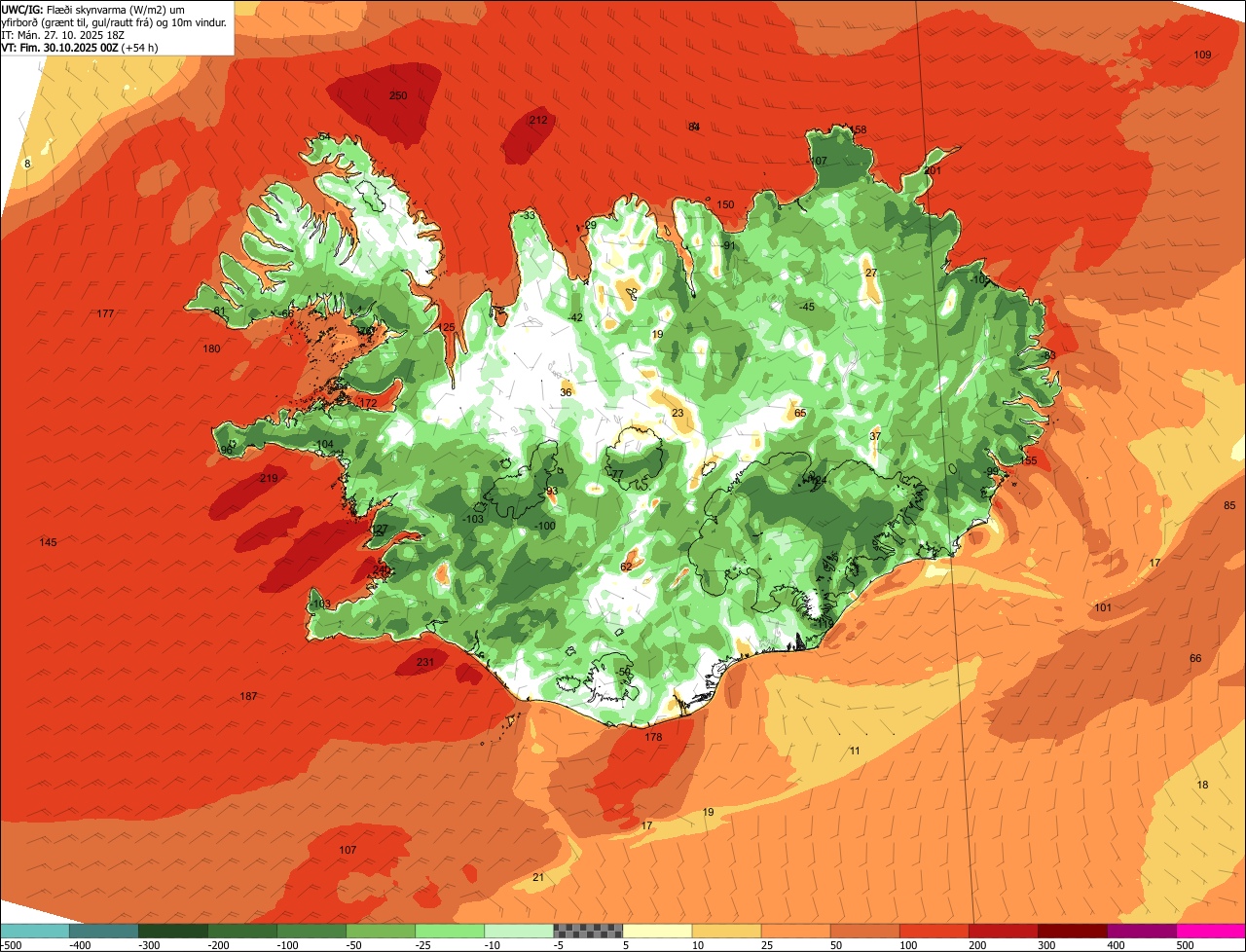
Task: Click the map value '212'
Action: click(x=538, y=120)
